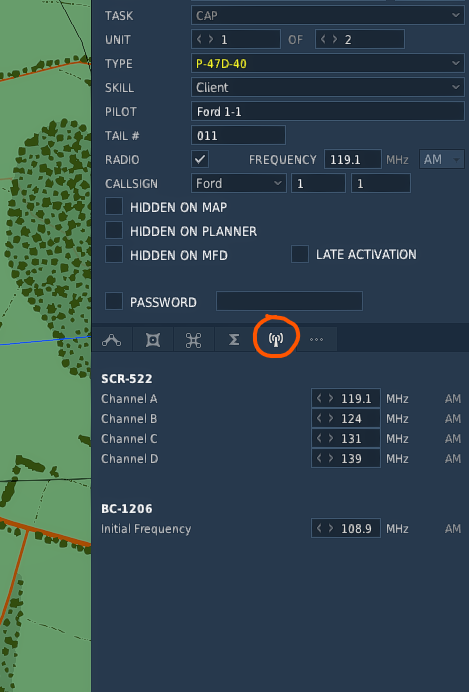Image resolution: width=469 pixels, height=692 pixels.
Task: Open the Triggered actions tab icon
Action: coord(193,339)
